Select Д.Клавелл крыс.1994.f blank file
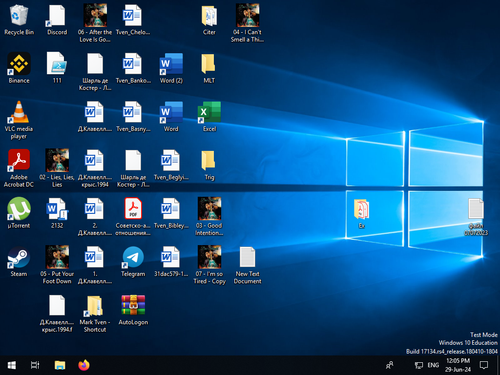The height and width of the screenshot is (375, 500). (x=57, y=305)
